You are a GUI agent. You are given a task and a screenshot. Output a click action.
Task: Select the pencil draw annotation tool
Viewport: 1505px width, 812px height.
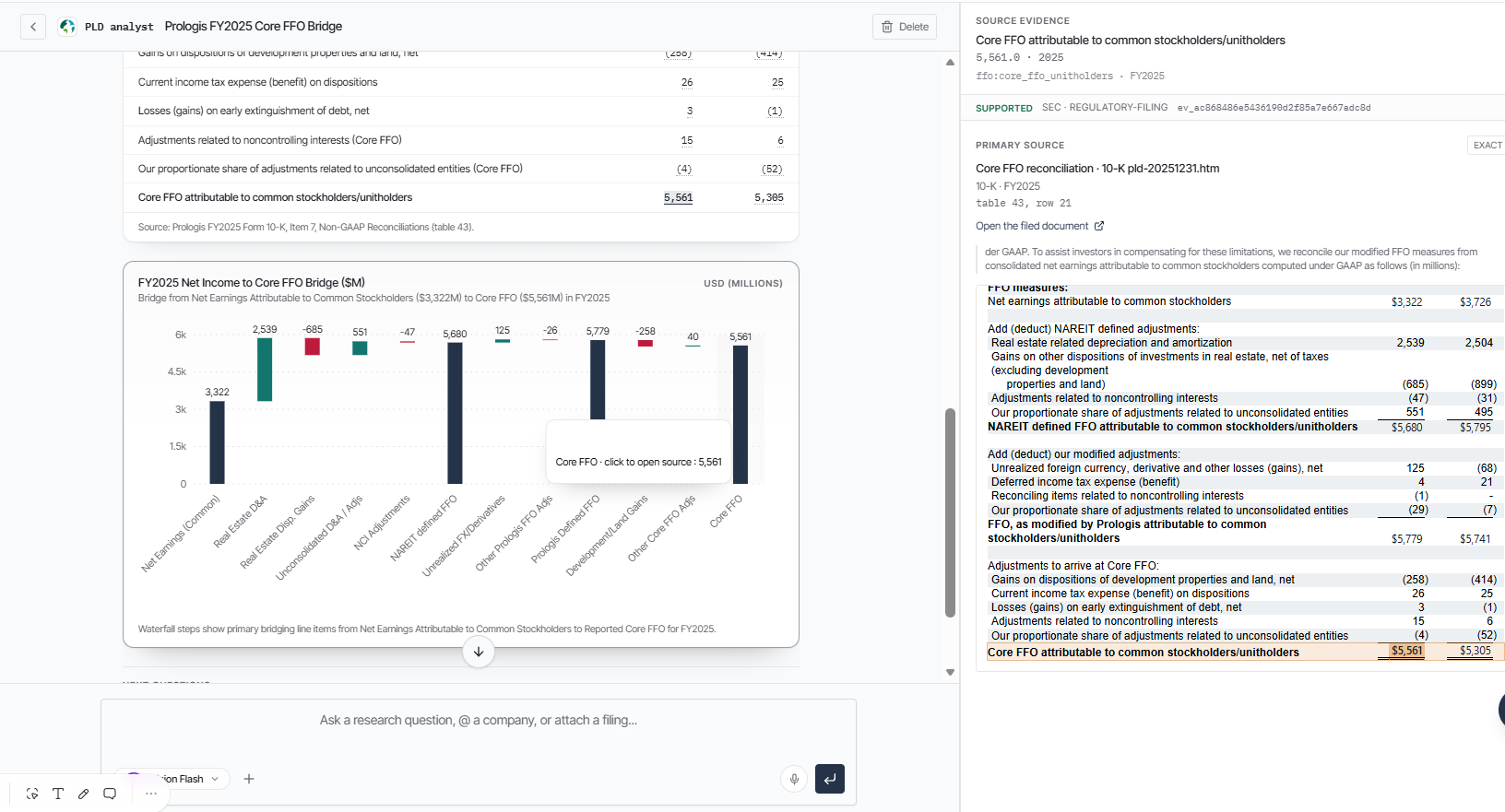pyautogui.click(x=84, y=794)
